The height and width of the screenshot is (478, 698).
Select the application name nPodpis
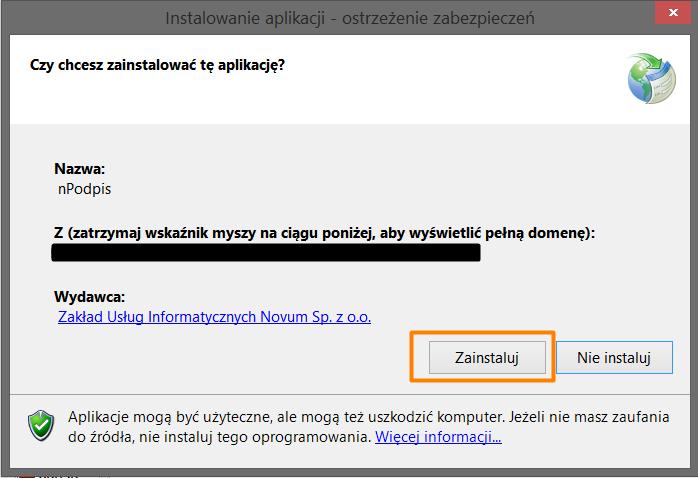(84, 189)
